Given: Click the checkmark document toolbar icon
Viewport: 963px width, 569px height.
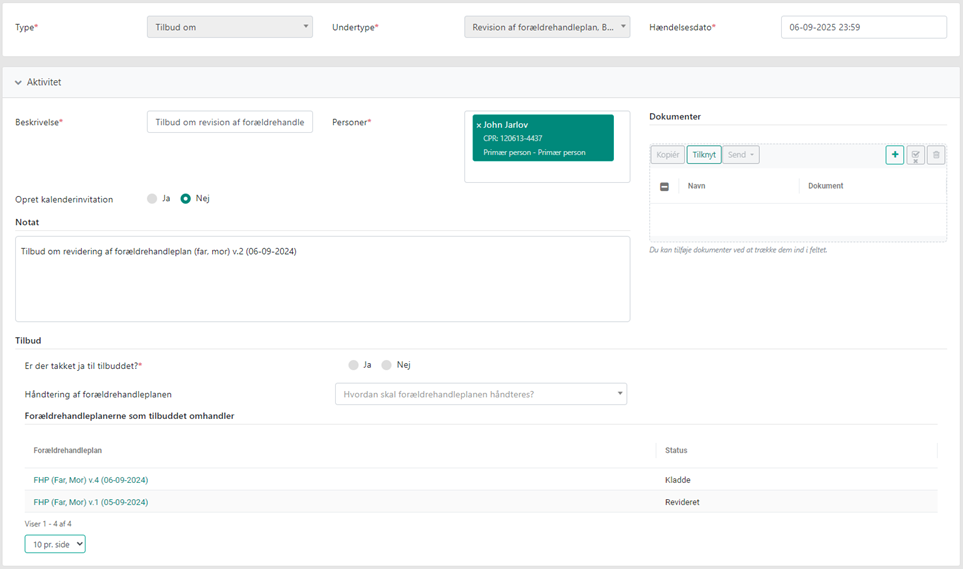Looking at the screenshot, I should click(915, 155).
